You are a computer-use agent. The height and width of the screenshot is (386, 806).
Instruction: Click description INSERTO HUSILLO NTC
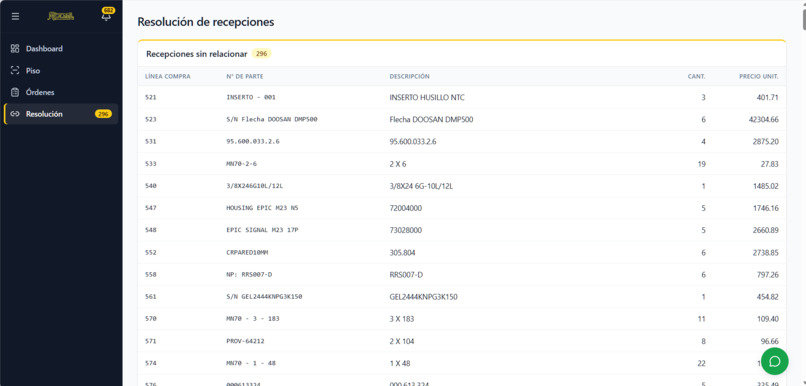click(427, 97)
